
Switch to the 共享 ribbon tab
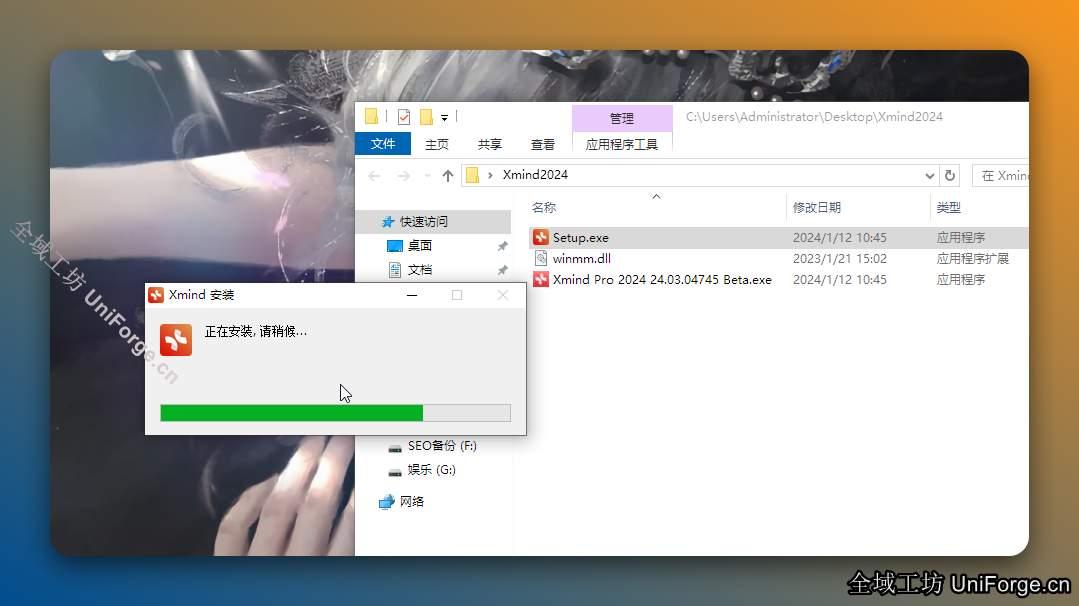(489, 144)
